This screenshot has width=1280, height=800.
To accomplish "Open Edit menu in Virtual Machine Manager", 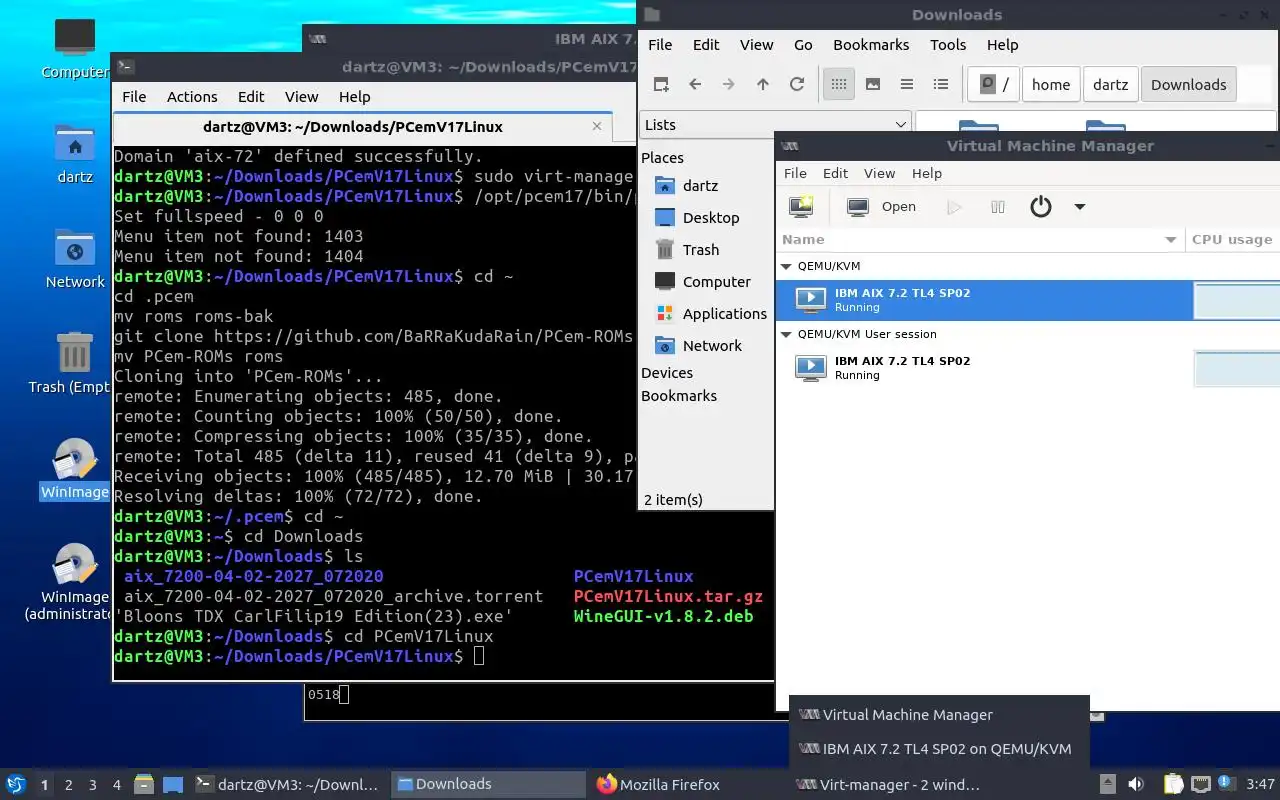I will point(835,173).
